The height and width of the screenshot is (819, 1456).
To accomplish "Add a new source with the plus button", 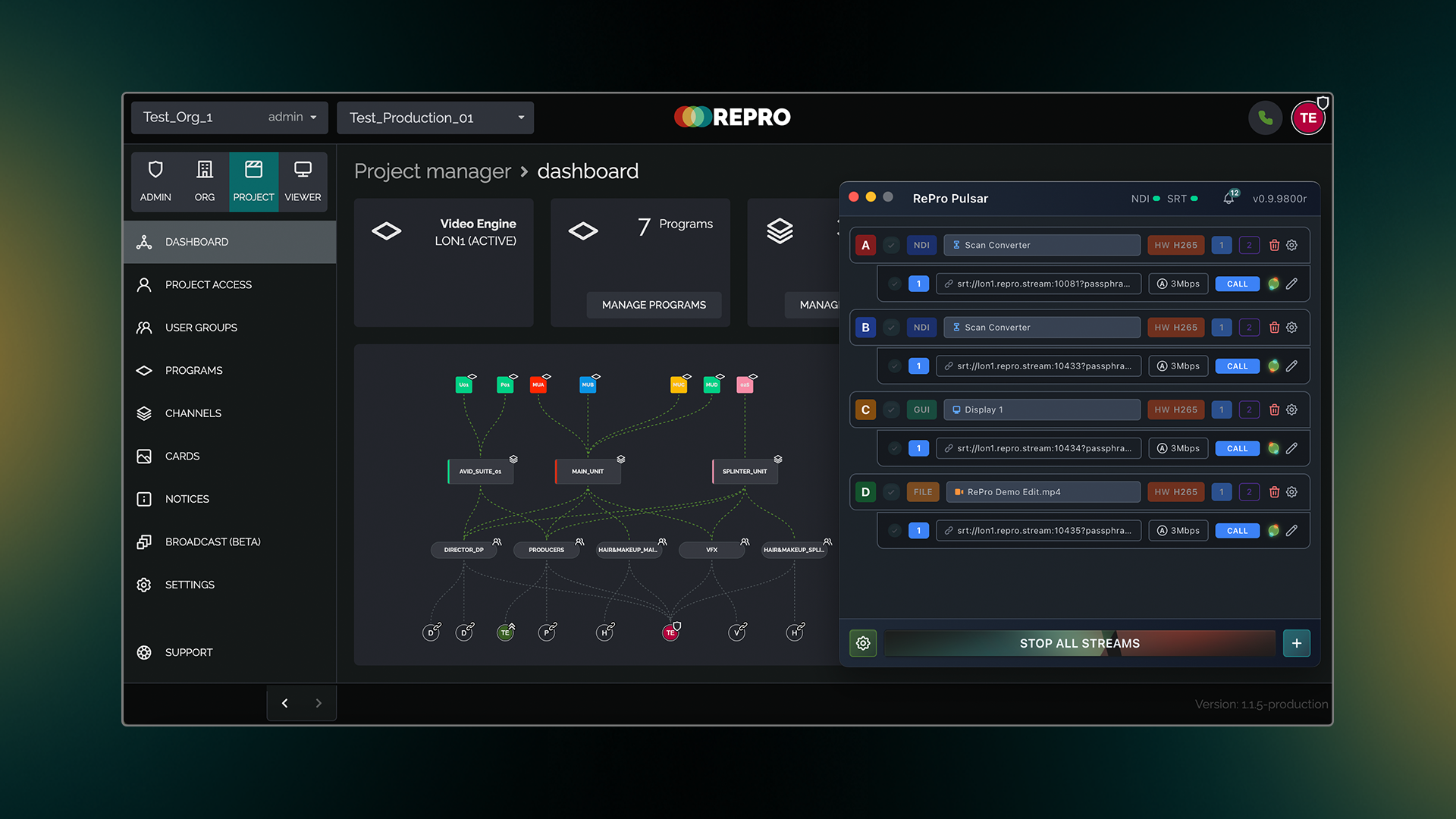I will [x=1296, y=643].
